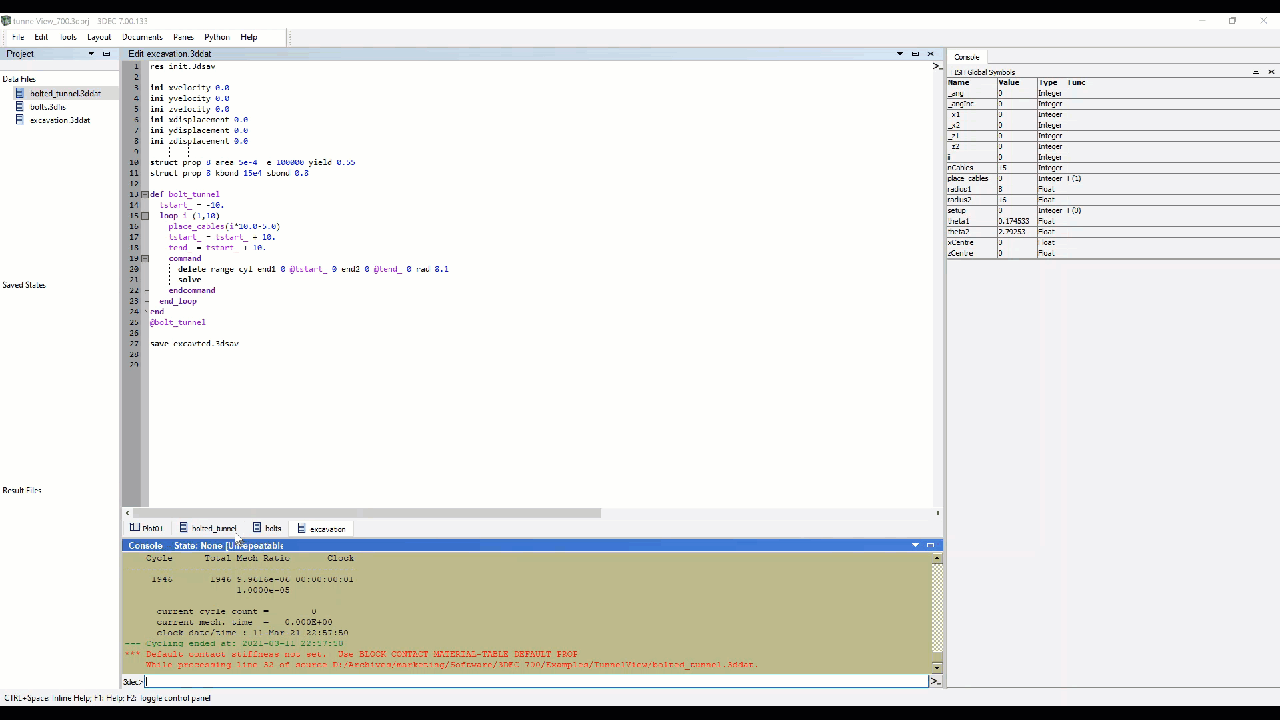Open the Project pane dropdown arrow

(91, 54)
